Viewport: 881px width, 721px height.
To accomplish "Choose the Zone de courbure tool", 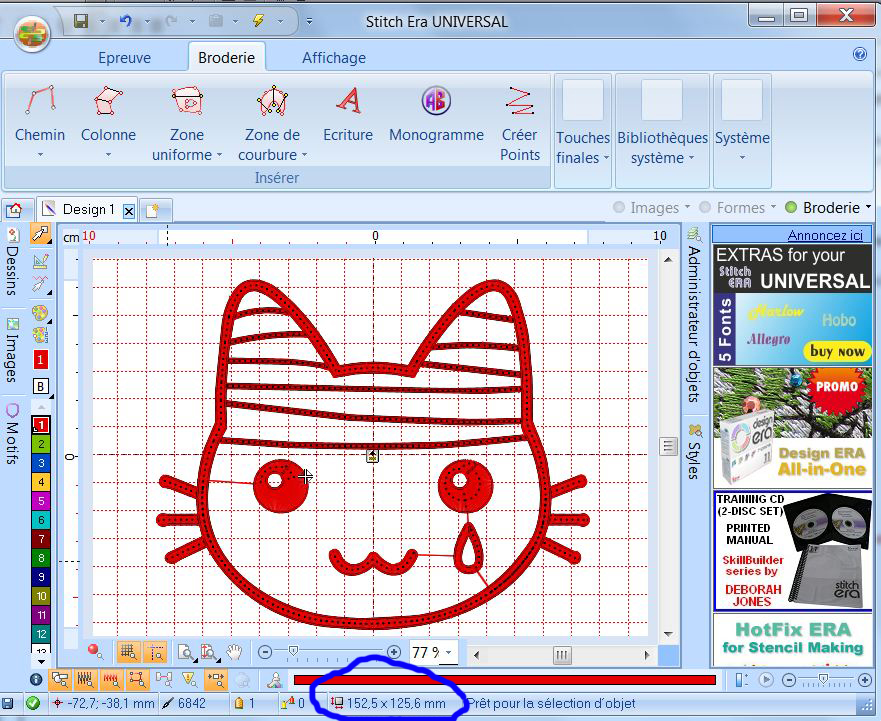I will pyautogui.click(x=273, y=101).
